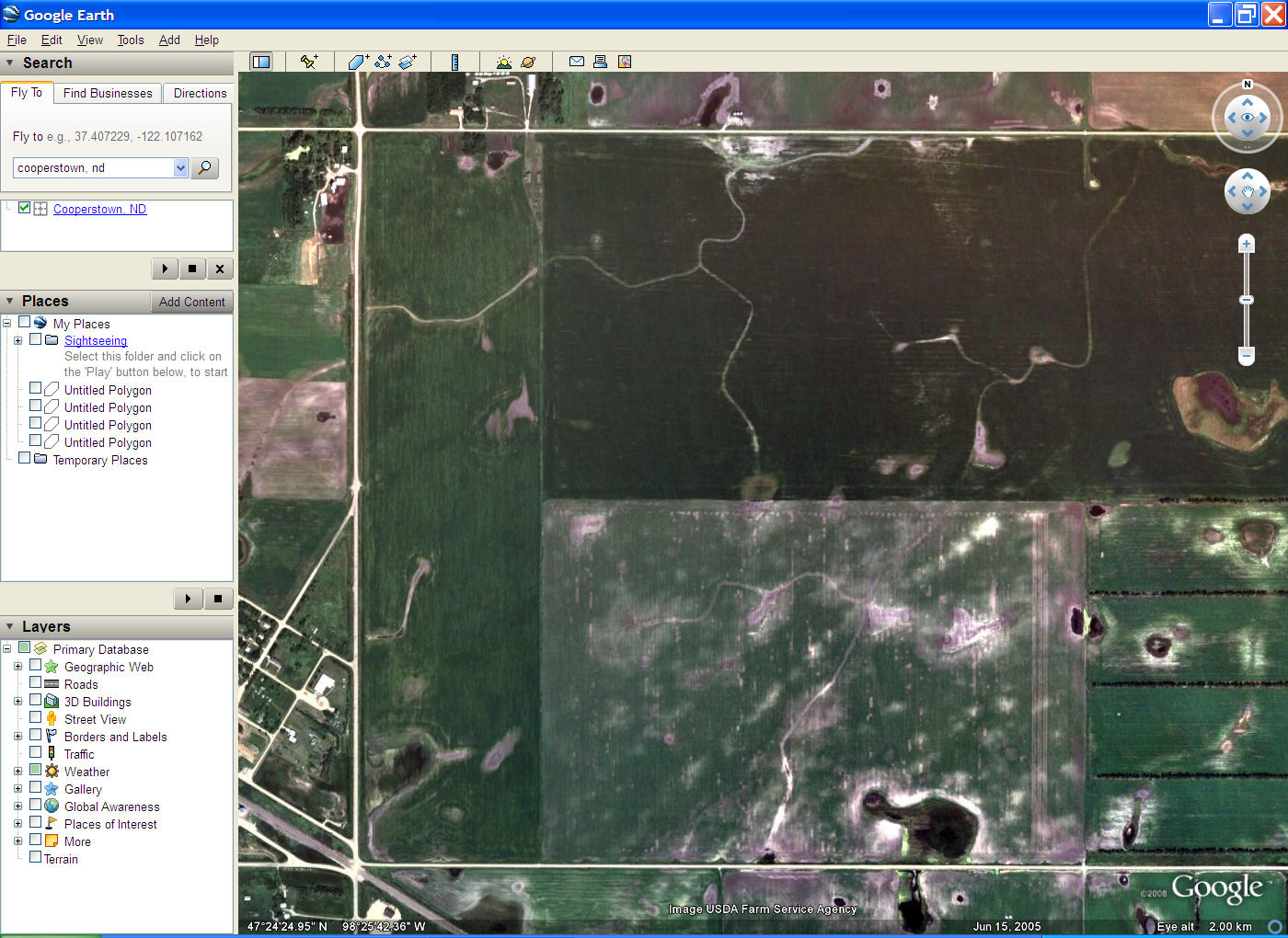Select the Add Image Overlay tool
This screenshot has height=938, width=1288.
click(408, 62)
